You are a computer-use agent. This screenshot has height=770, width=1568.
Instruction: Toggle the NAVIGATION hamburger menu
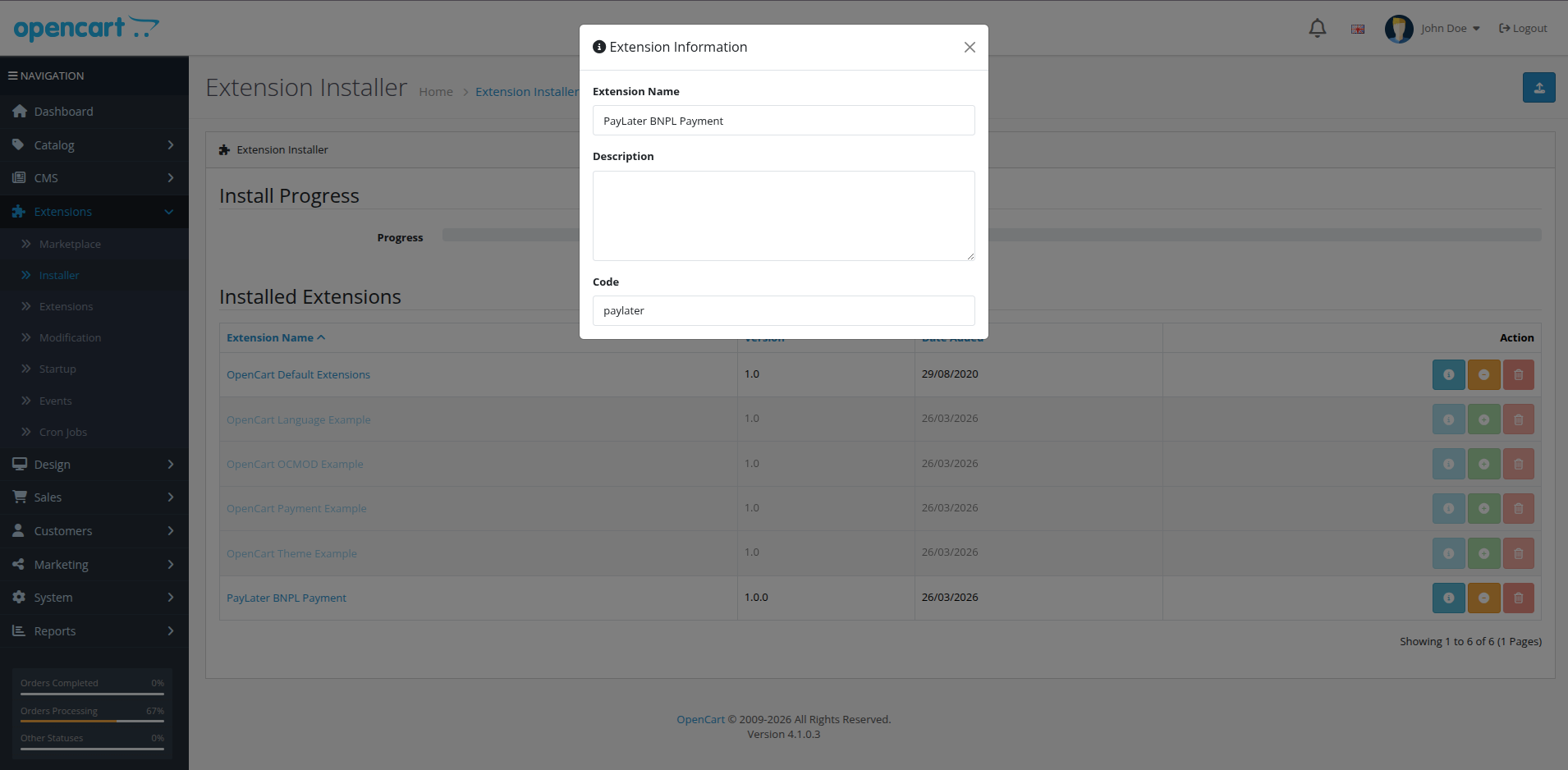coord(46,76)
